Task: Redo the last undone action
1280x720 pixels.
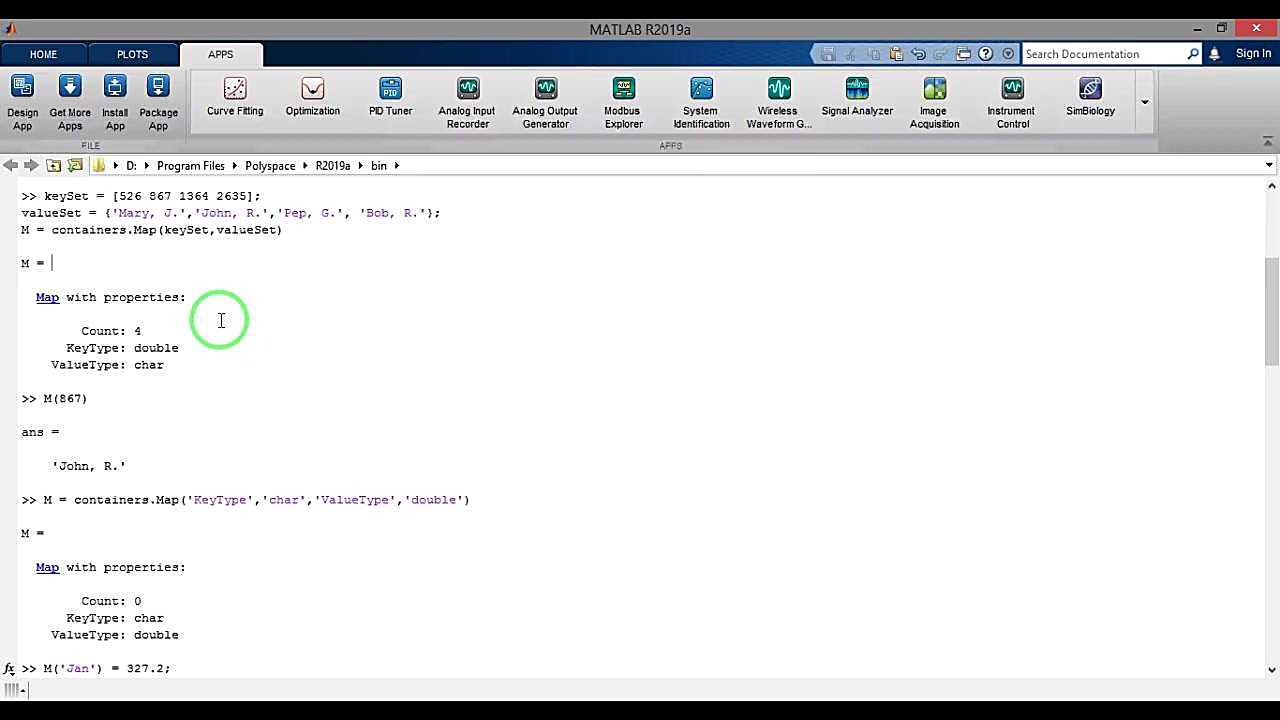Action: coord(940,54)
